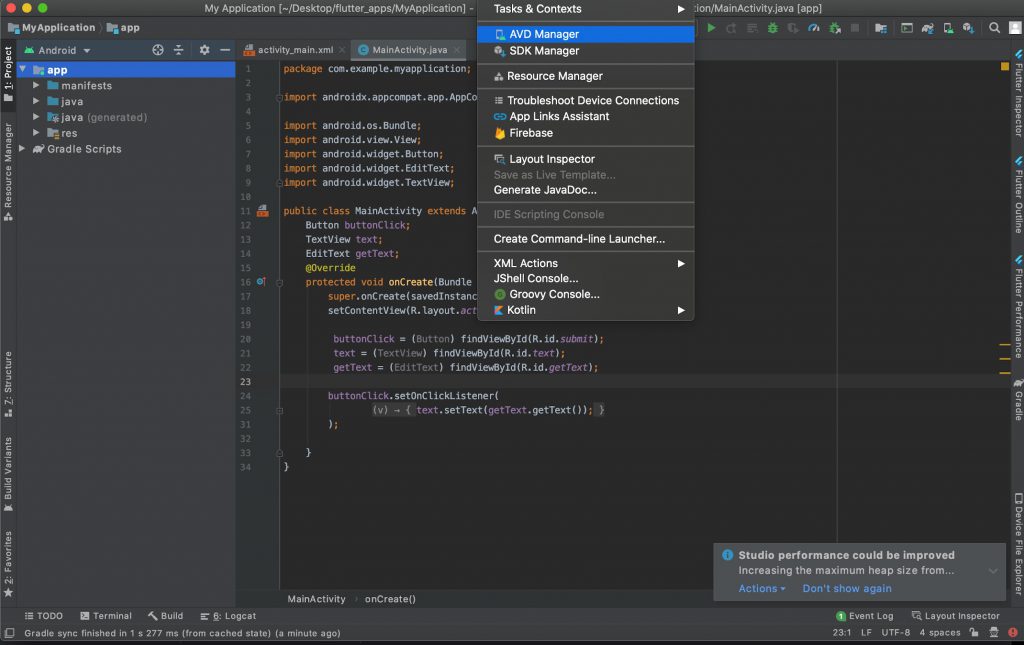Image resolution: width=1024 pixels, height=645 pixels.
Task: Run the app with the green play icon
Action: click(x=711, y=28)
